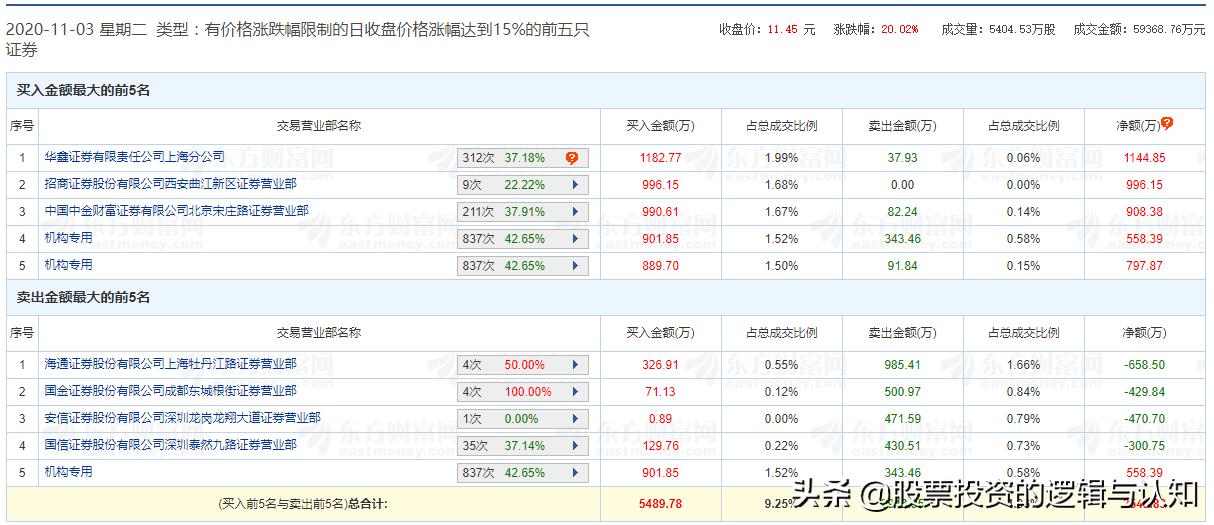Click buy amount 71.13 for 国金证券

coord(660,392)
